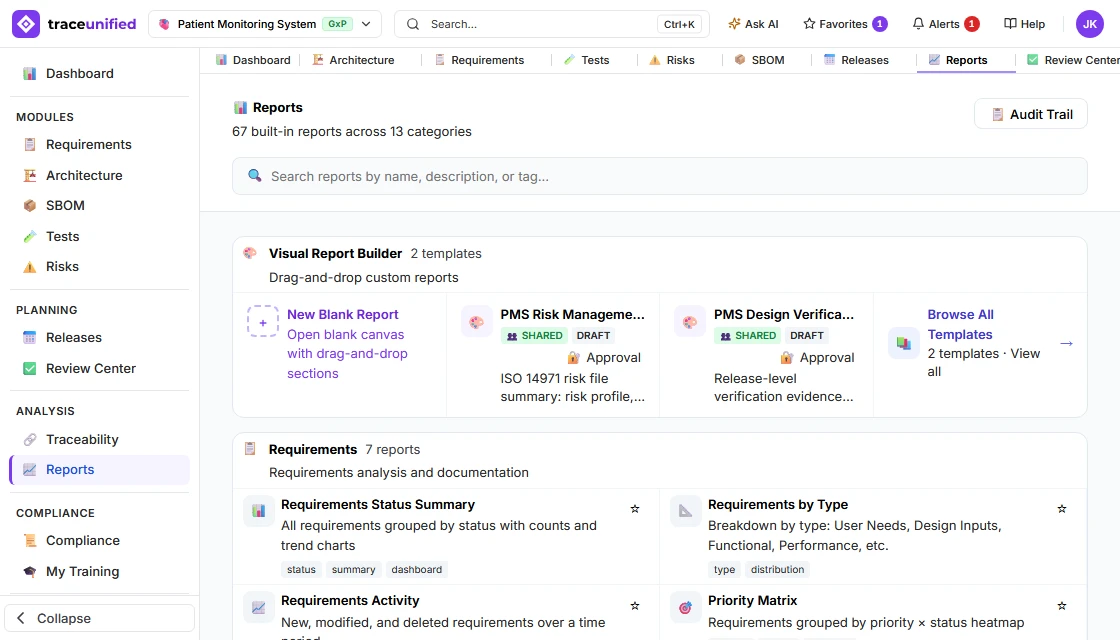
Task: Click the 'summary' tag
Action: tap(354, 569)
